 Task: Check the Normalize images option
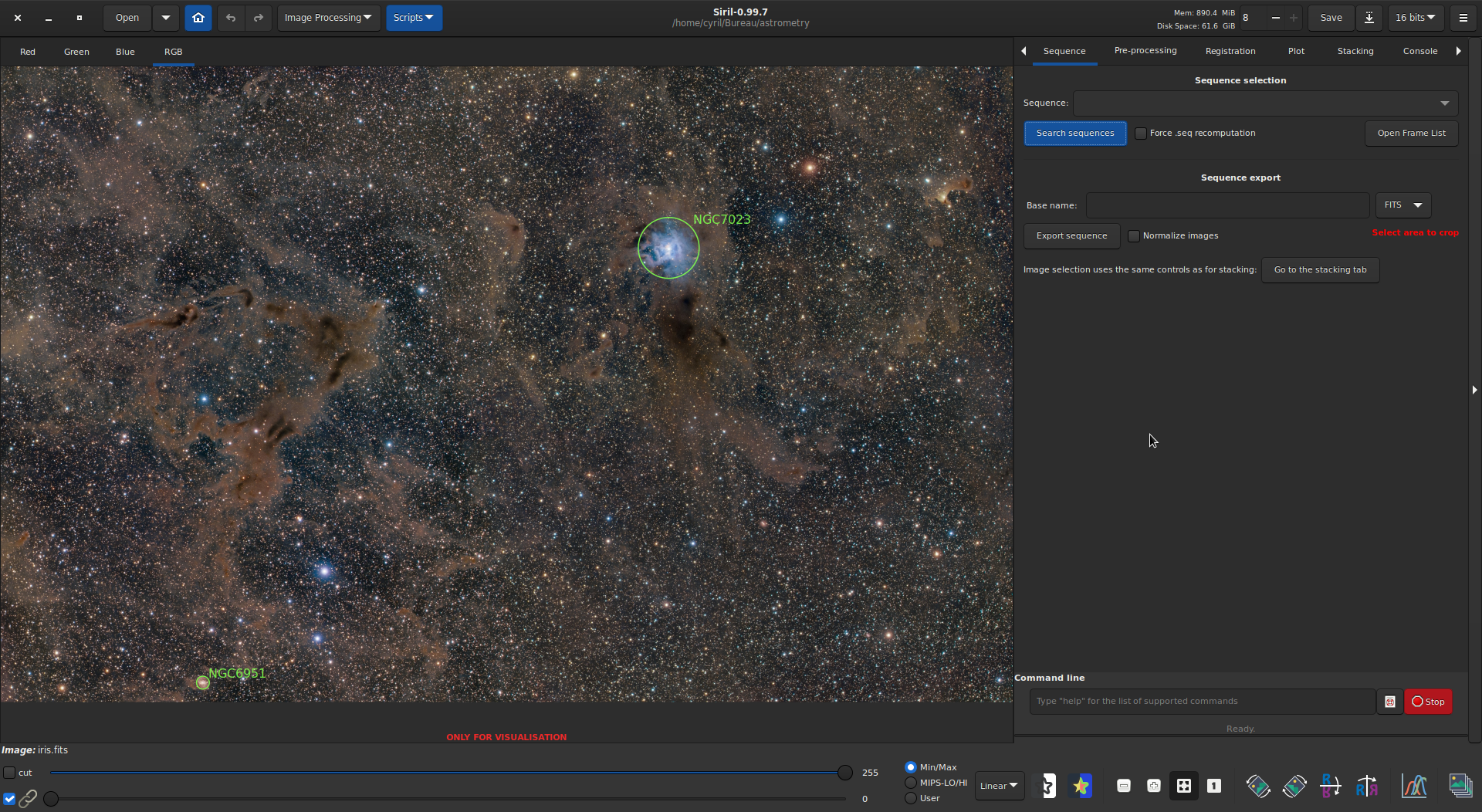pos(1134,236)
